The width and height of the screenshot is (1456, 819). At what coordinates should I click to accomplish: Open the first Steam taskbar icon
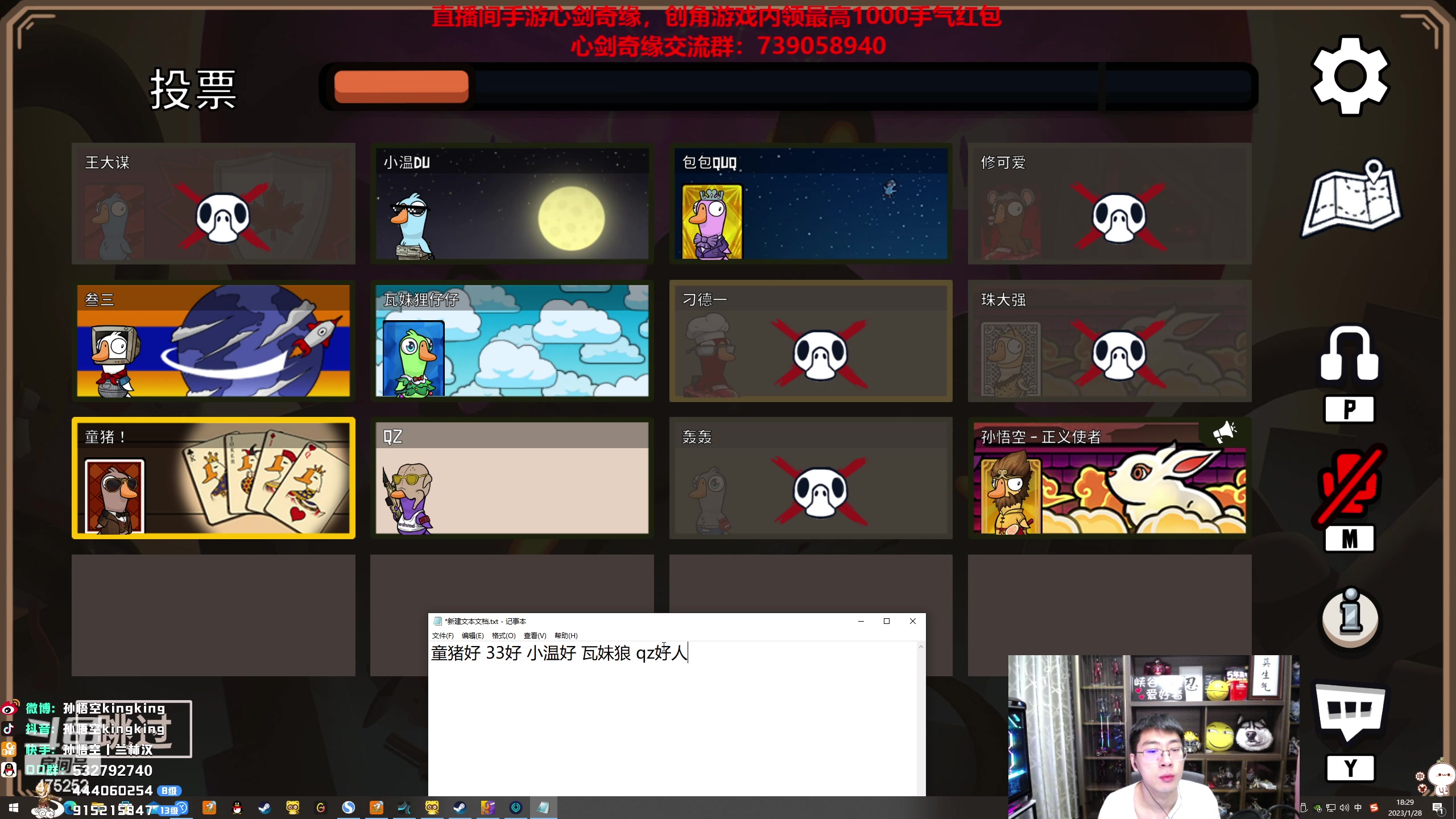tap(265, 808)
